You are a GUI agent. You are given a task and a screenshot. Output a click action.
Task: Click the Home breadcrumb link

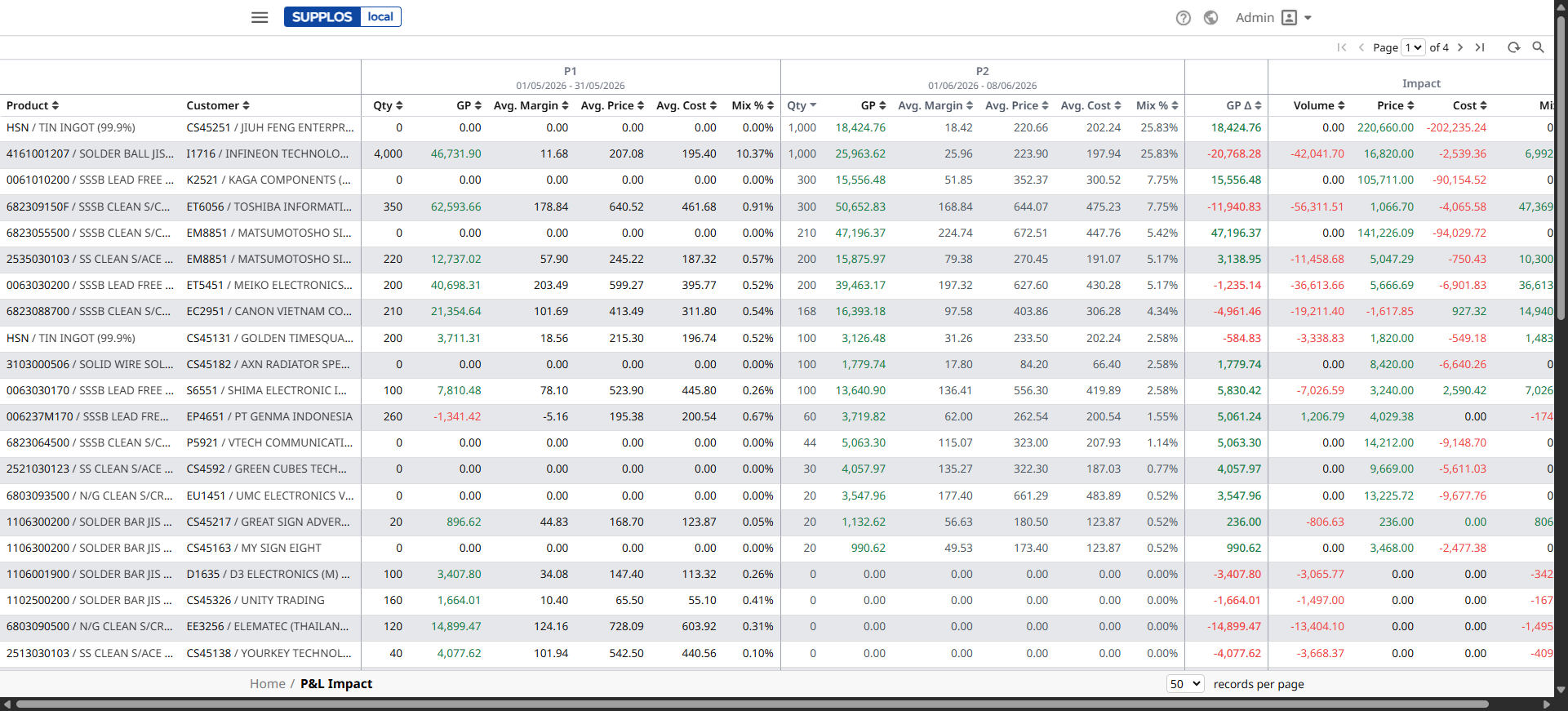point(267,684)
